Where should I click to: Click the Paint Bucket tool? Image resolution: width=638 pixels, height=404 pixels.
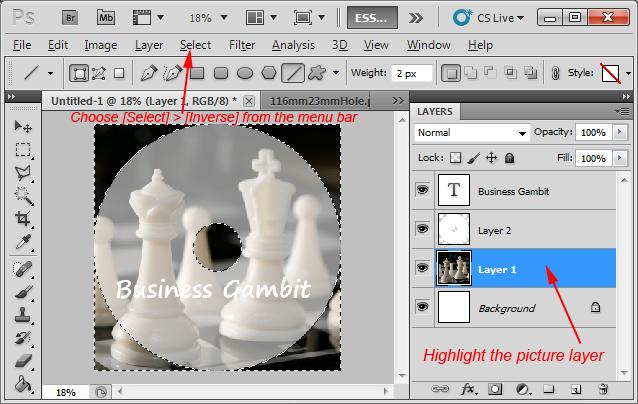pos(23,384)
